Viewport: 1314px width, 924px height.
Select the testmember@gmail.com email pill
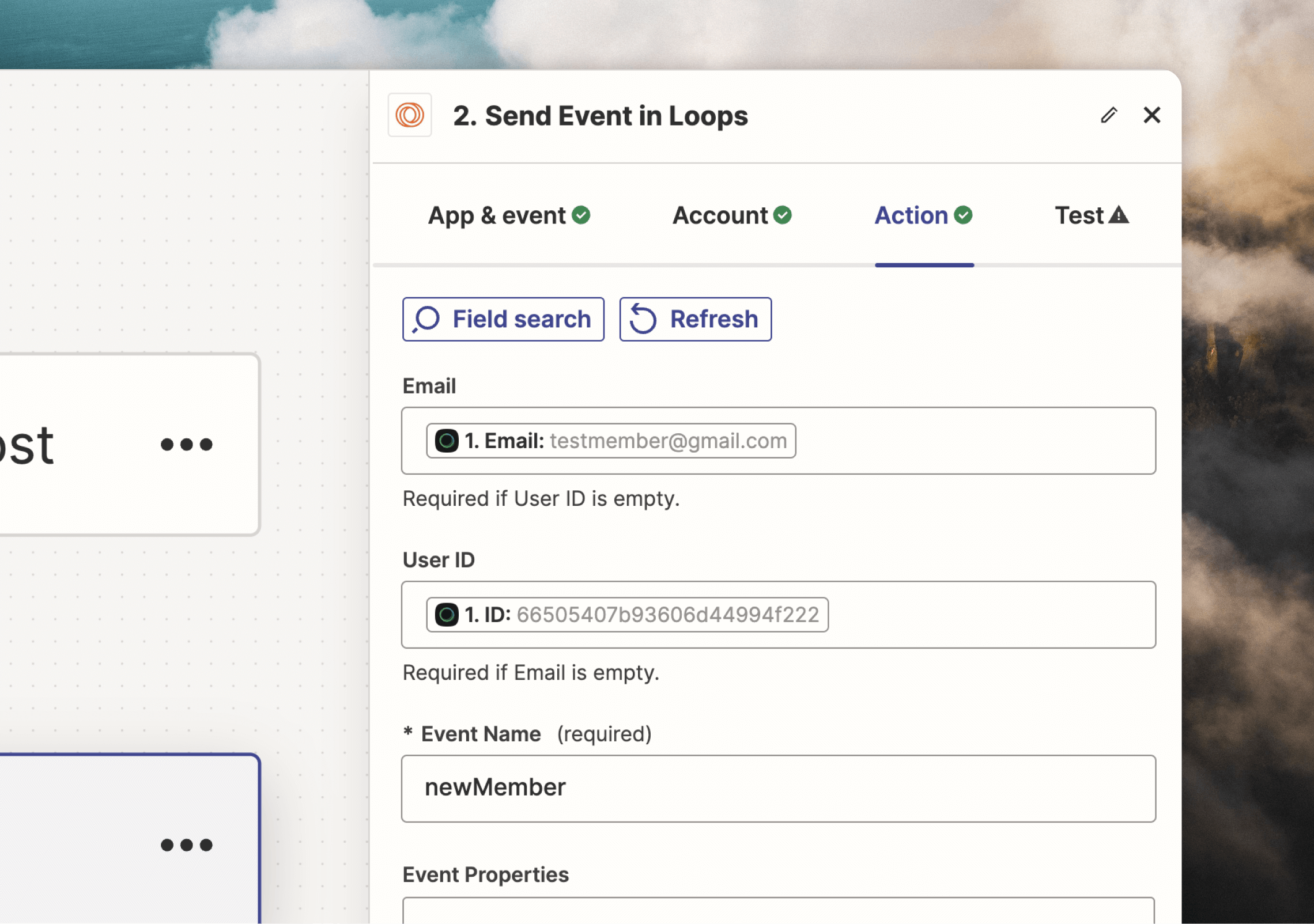611,441
